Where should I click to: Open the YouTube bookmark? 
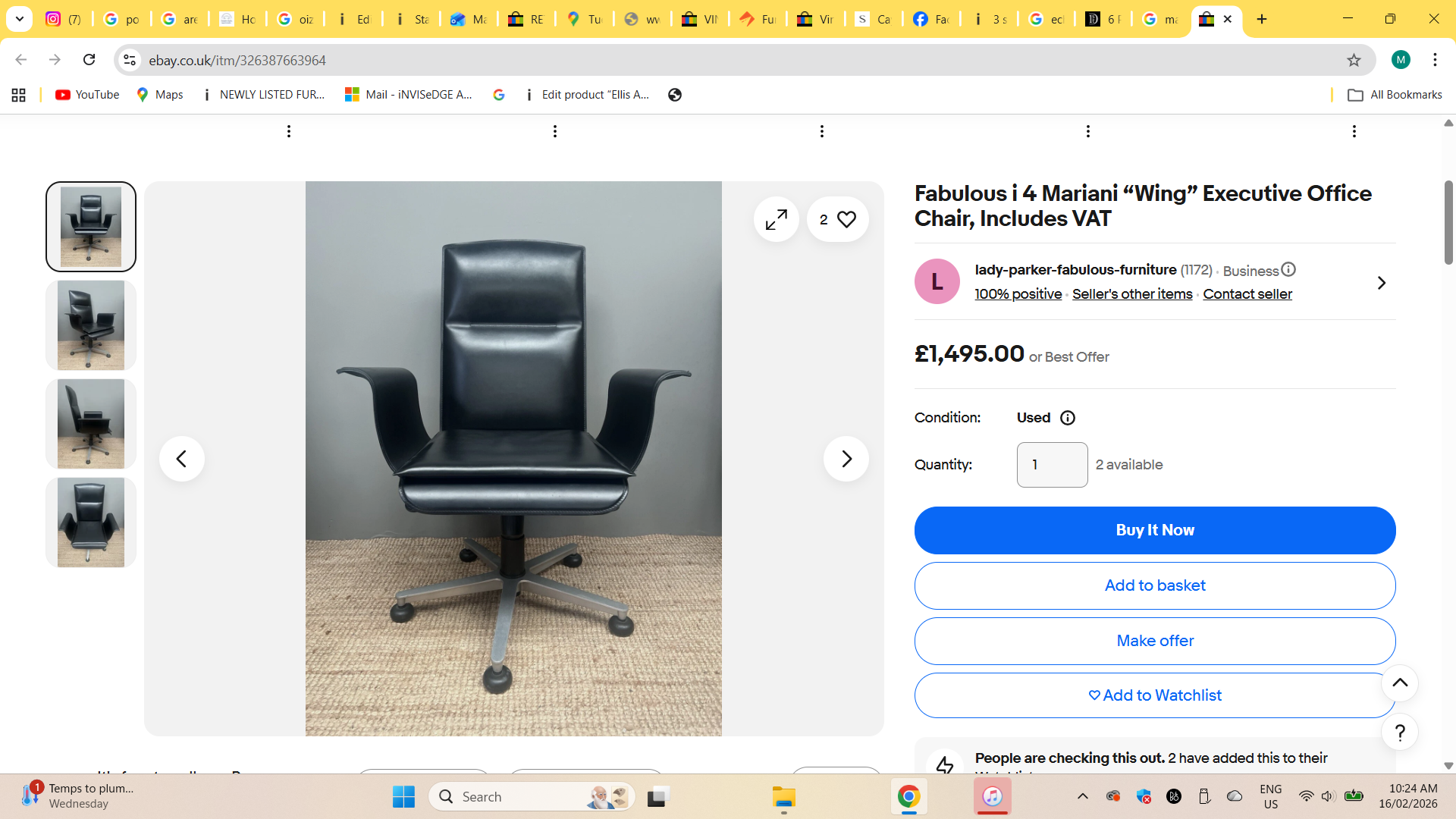(87, 95)
